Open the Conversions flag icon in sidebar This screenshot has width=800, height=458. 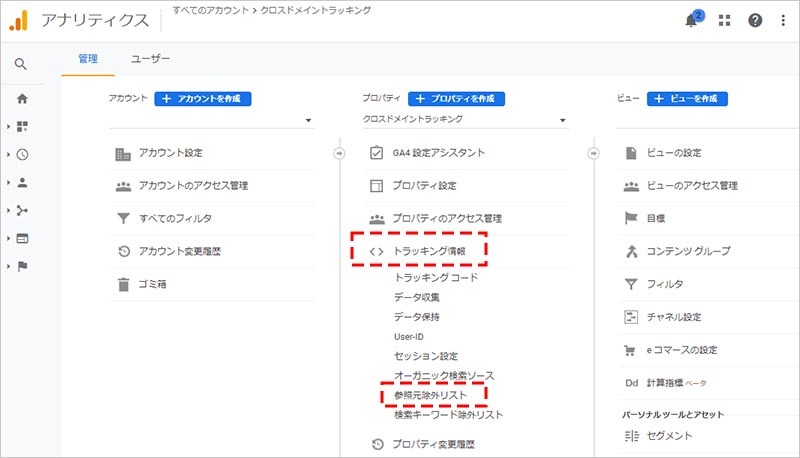click(22, 267)
